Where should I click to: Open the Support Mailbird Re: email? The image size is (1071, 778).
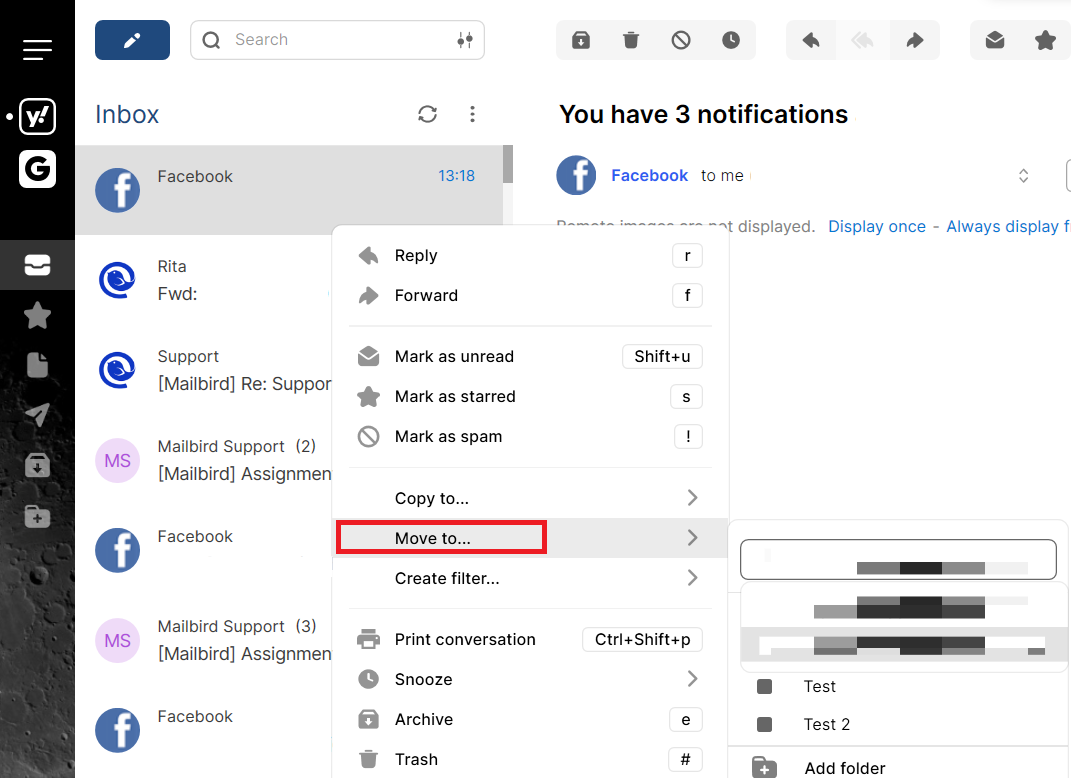204,370
